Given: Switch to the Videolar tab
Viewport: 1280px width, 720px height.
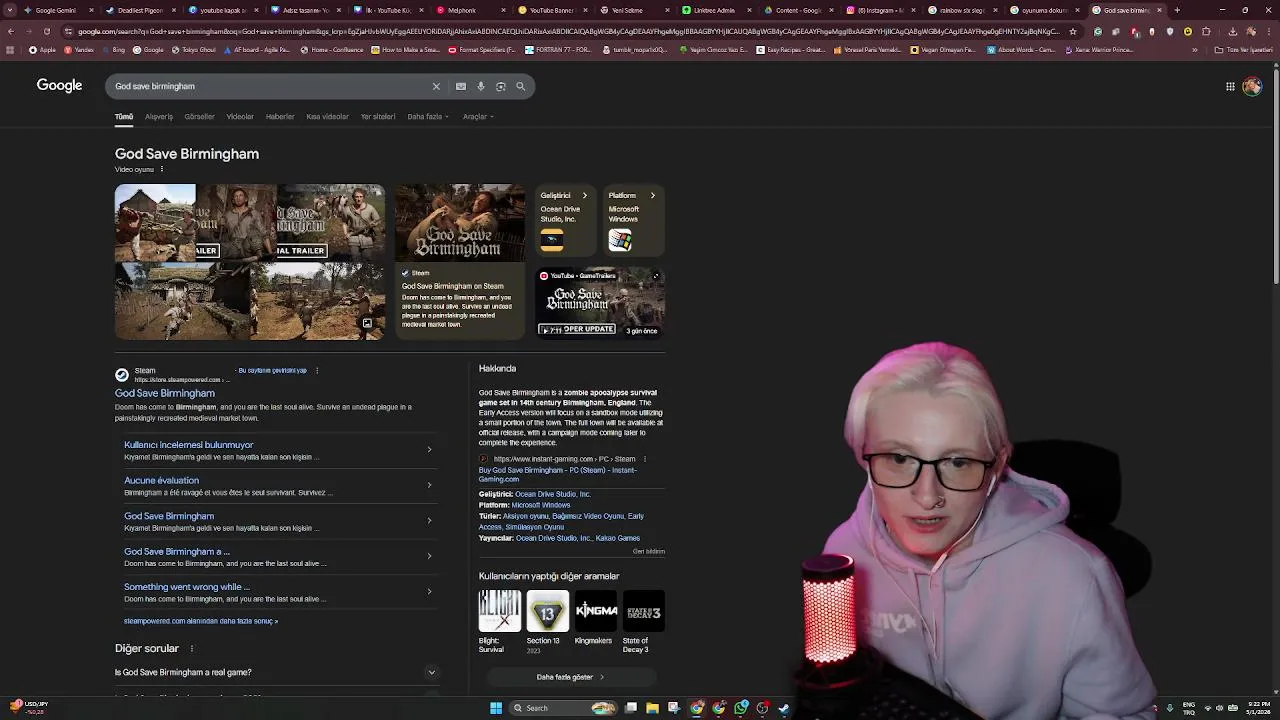Looking at the screenshot, I should (240, 117).
